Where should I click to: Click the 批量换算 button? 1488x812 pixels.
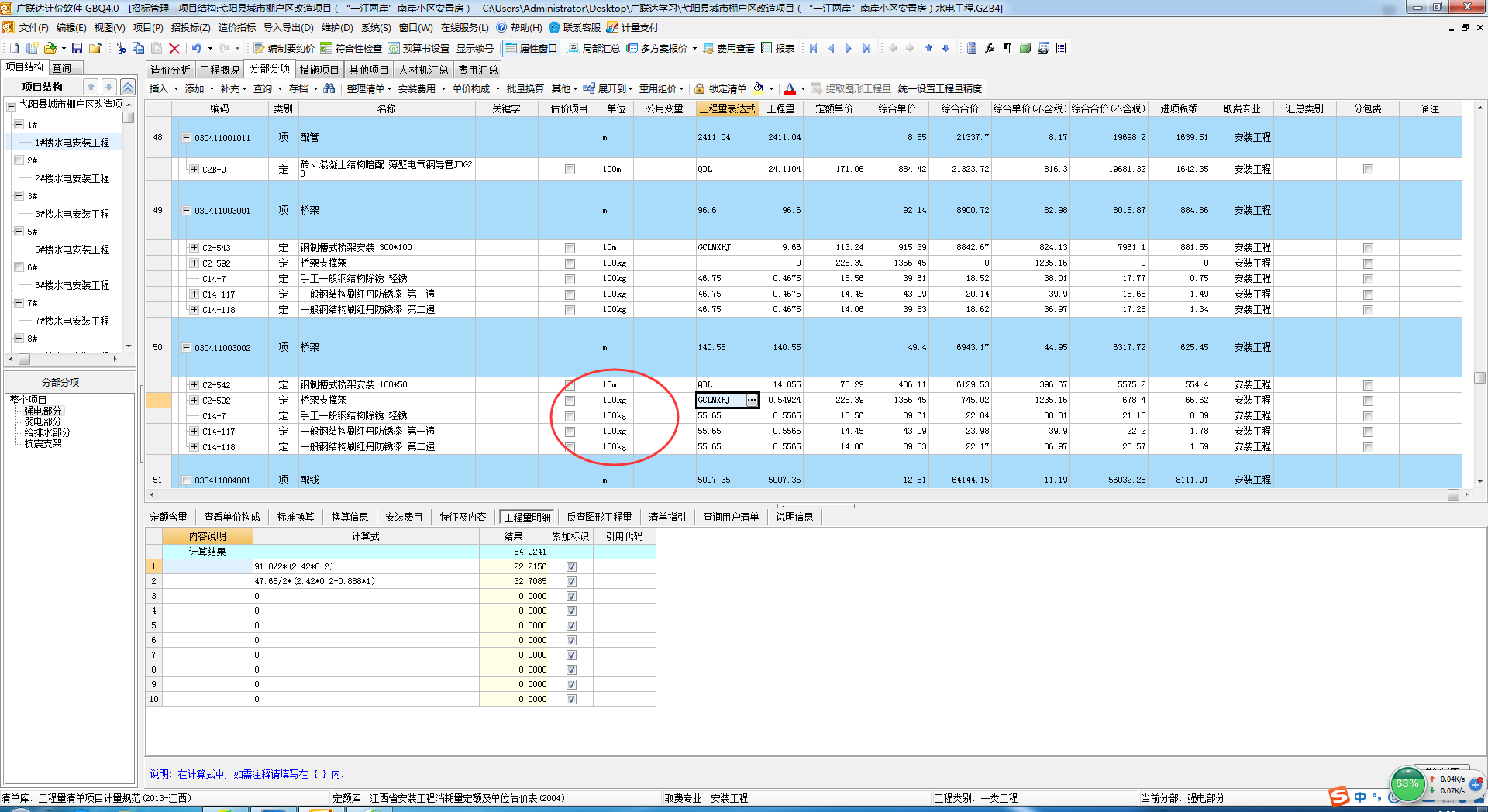click(x=525, y=88)
